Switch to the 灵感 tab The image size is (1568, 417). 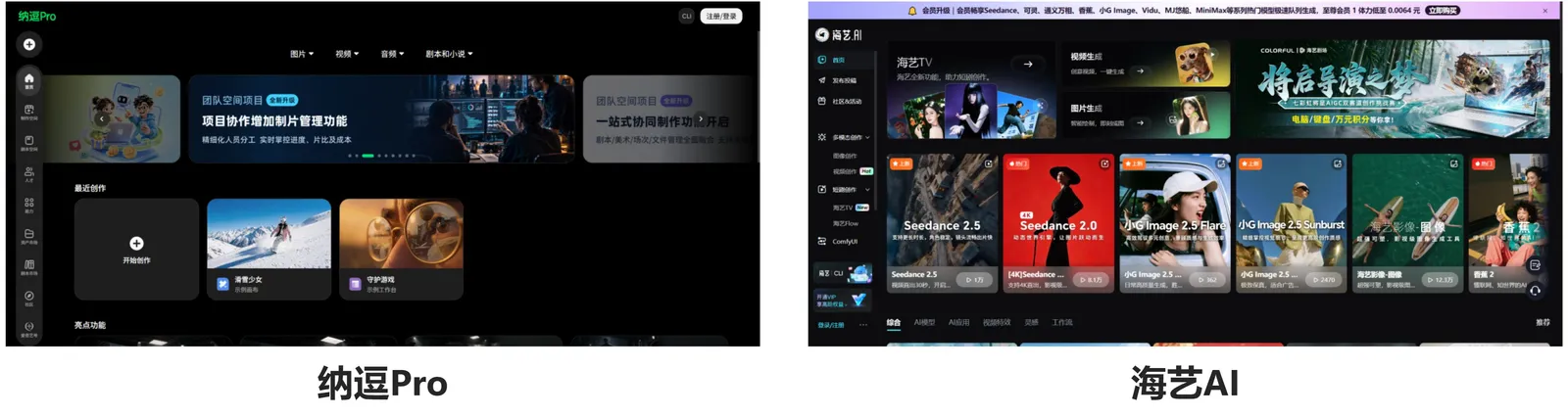(x=1031, y=323)
